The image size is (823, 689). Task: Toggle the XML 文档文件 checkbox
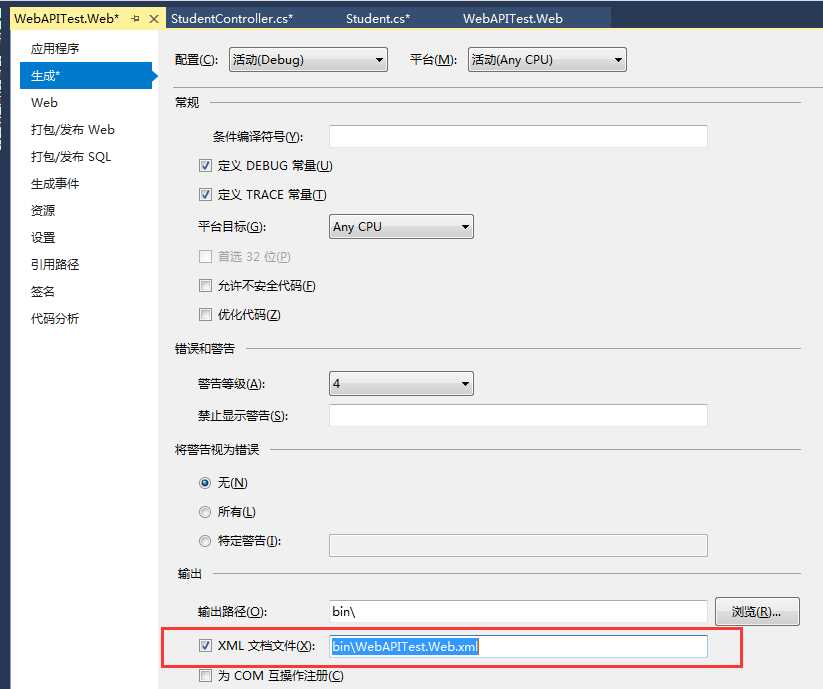205,645
